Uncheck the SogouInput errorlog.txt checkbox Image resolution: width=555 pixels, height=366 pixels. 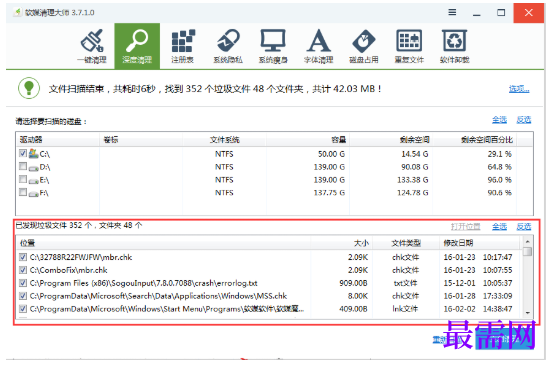coord(23,283)
